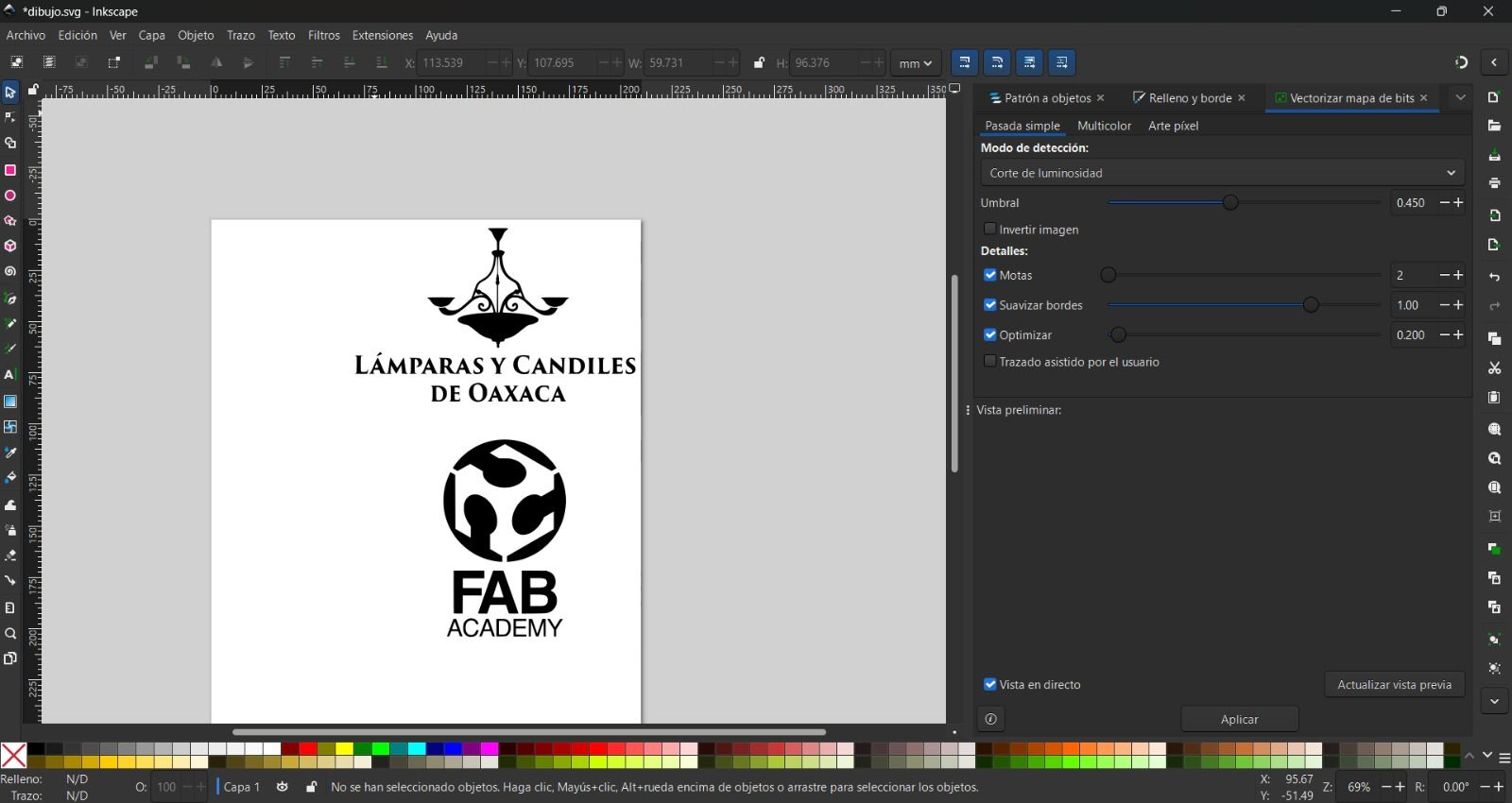The height and width of the screenshot is (803, 1512).
Task: Switch to the Relleno y borde panel tab
Action: pyautogui.click(x=1181, y=98)
